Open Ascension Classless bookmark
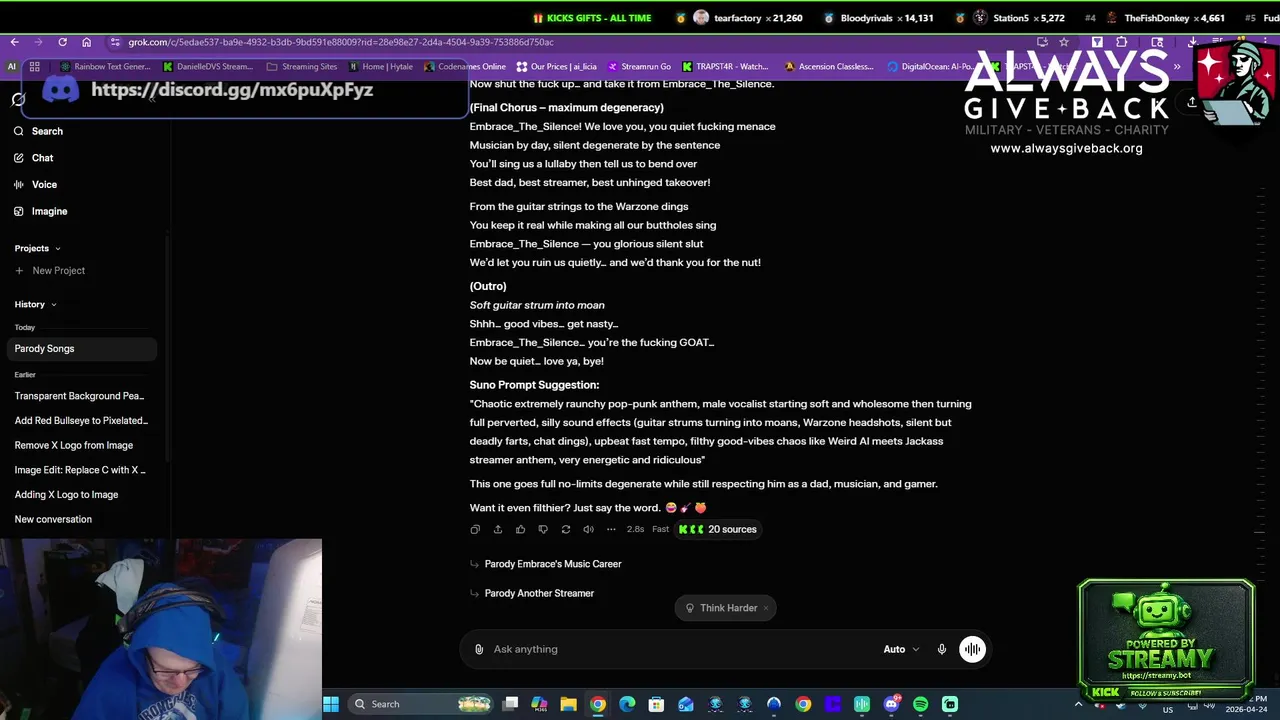The width and height of the screenshot is (1280, 720). point(829,67)
